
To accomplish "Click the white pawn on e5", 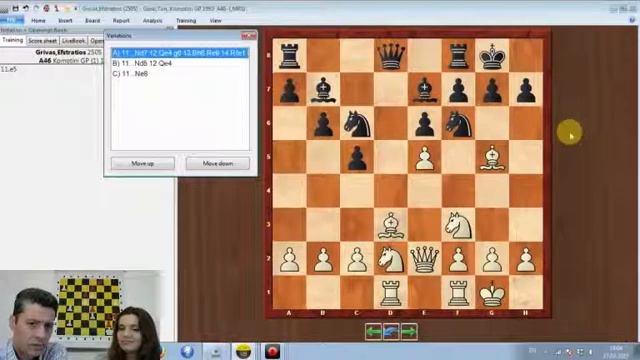I will (x=424, y=157).
